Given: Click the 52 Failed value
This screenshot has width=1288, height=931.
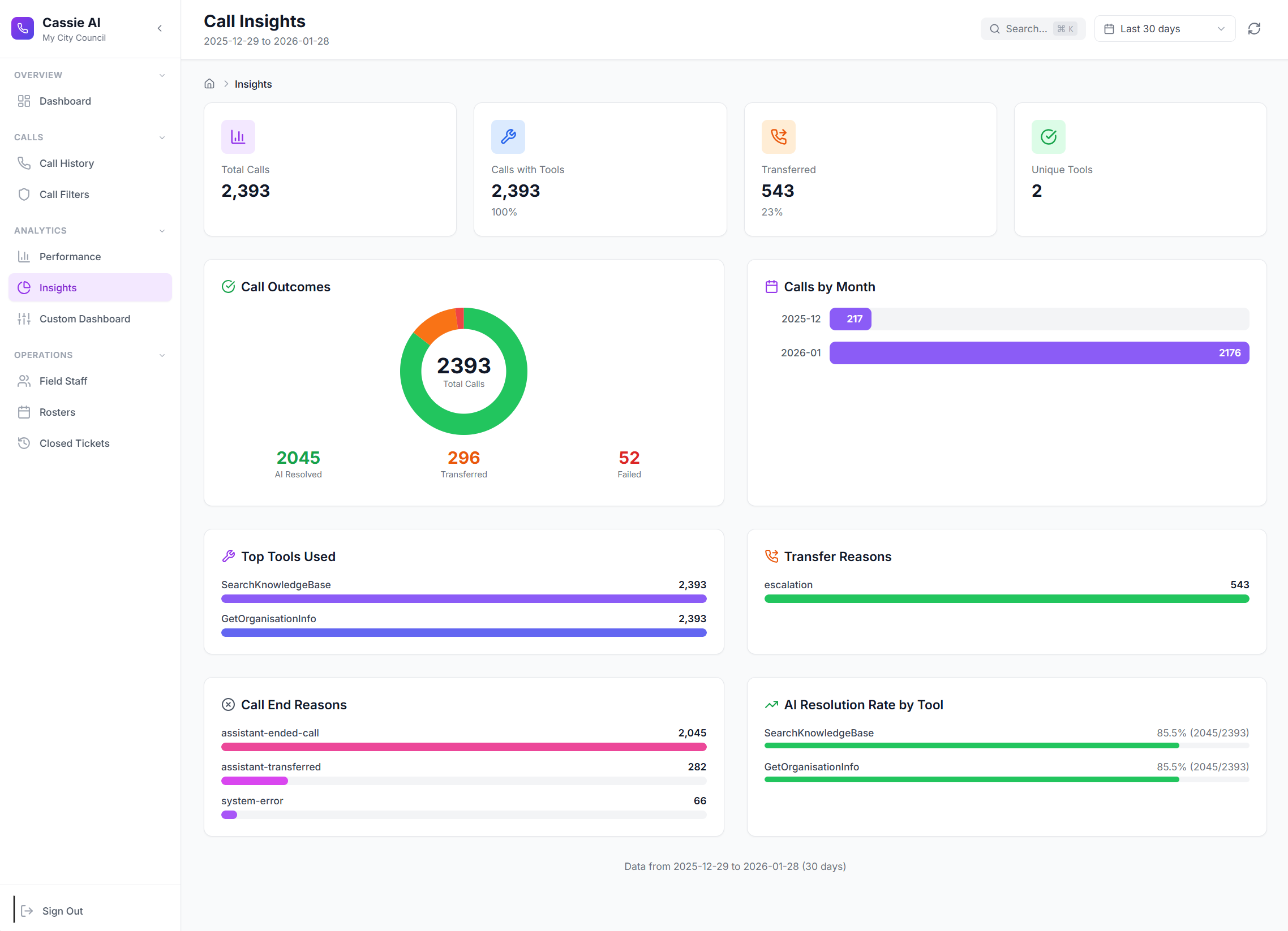Looking at the screenshot, I should coord(629,458).
